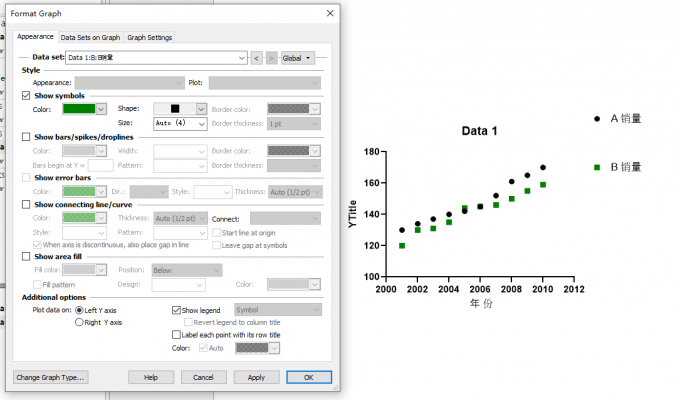This screenshot has width=680, height=400.
Task: Click the graph title Data 1
Action: pyautogui.click(x=479, y=131)
